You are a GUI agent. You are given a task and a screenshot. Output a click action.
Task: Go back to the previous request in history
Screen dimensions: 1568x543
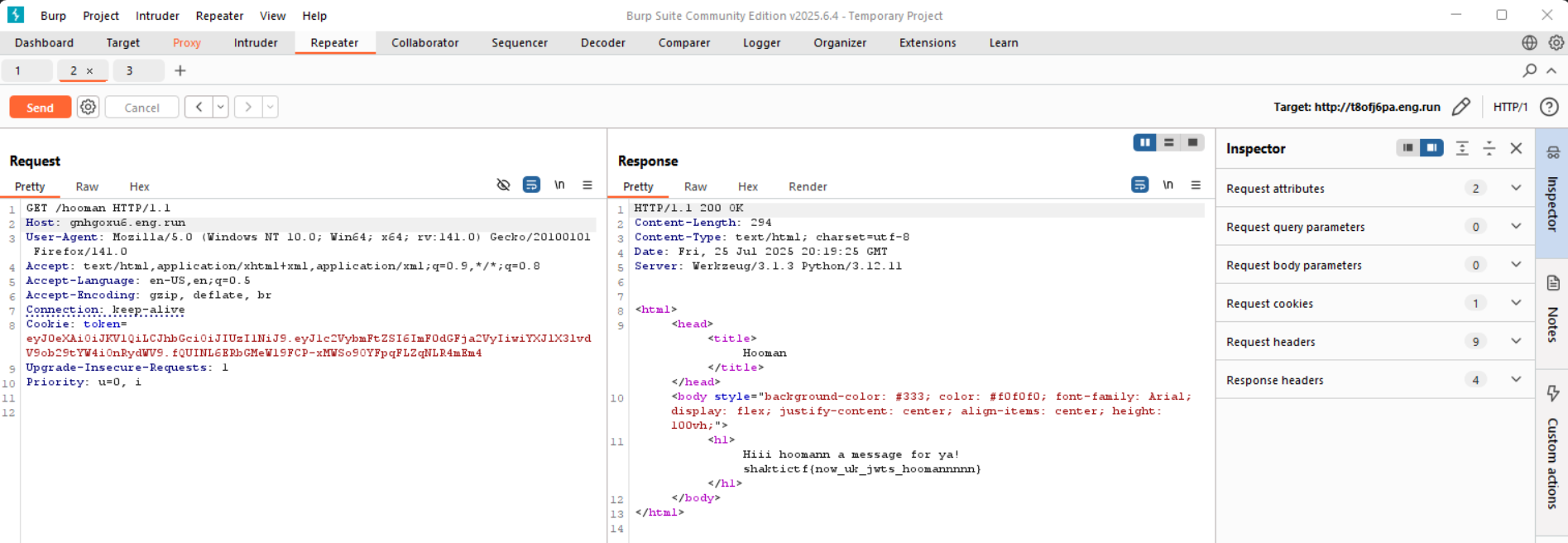(199, 107)
